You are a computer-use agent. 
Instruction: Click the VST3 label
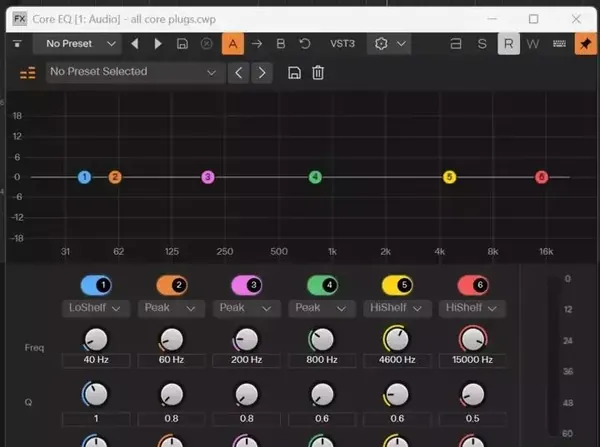coord(342,44)
